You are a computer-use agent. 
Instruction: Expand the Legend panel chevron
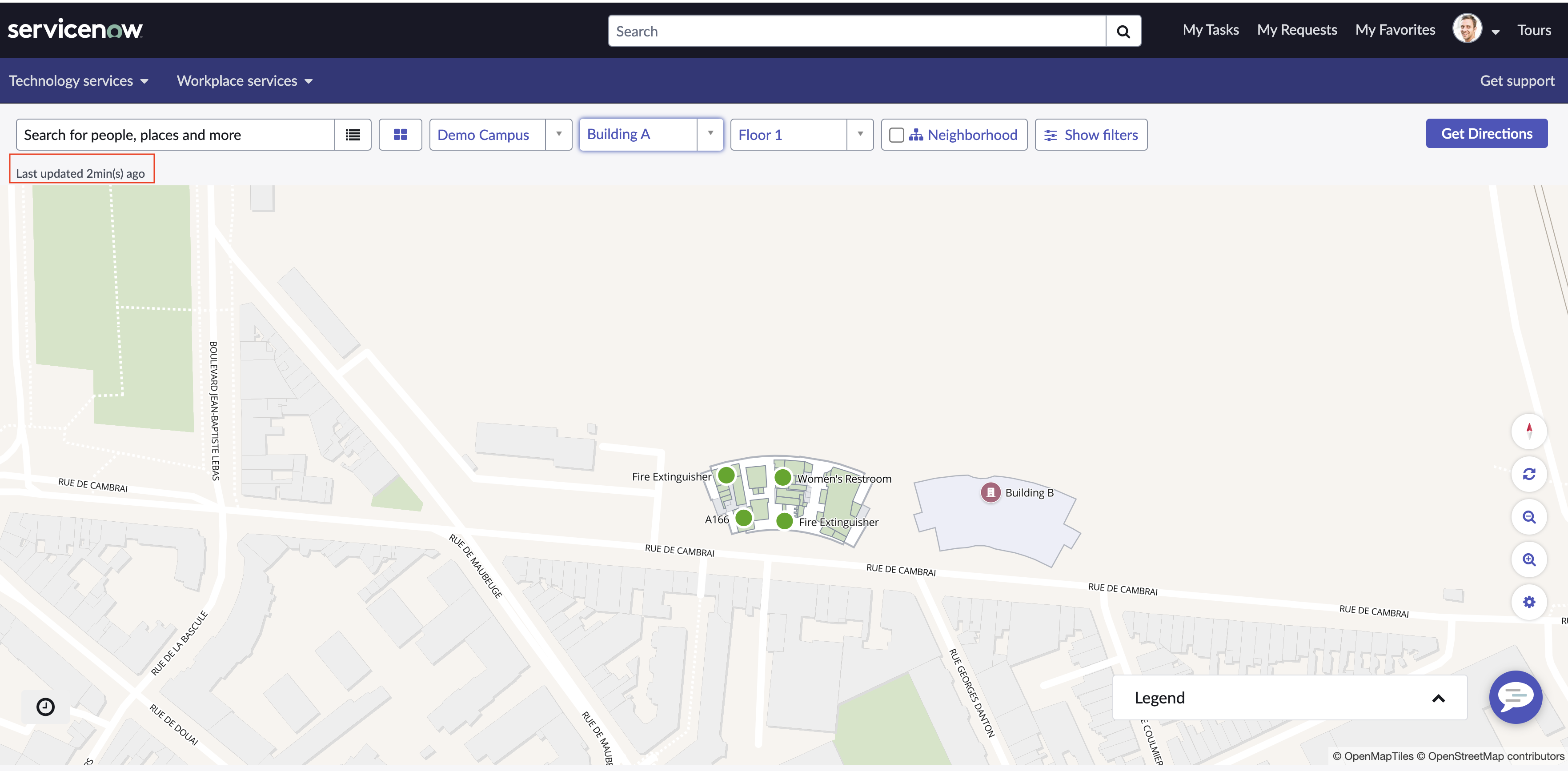click(1438, 699)
